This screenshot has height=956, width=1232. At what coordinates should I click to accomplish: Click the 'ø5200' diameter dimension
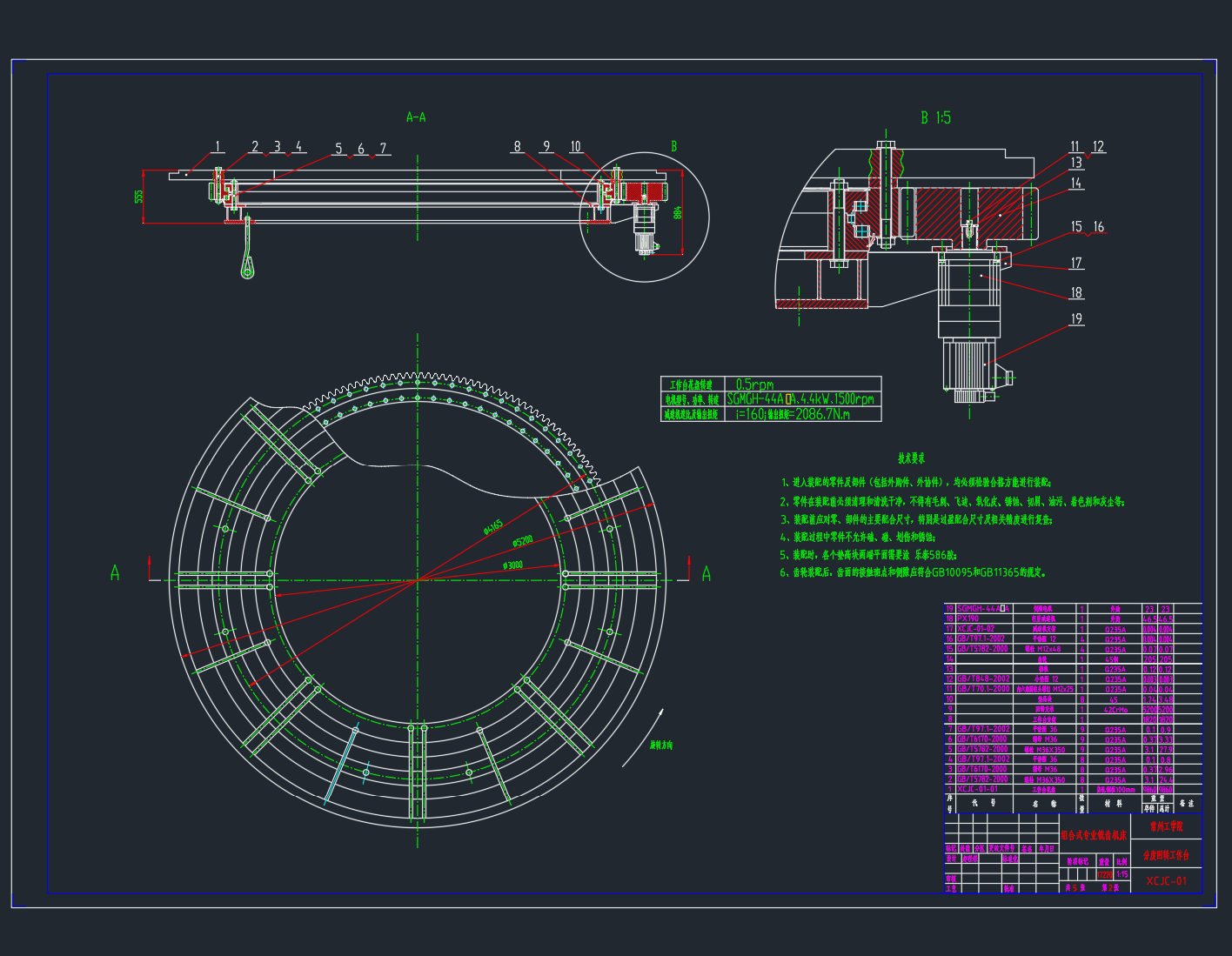tap(522, 541)
